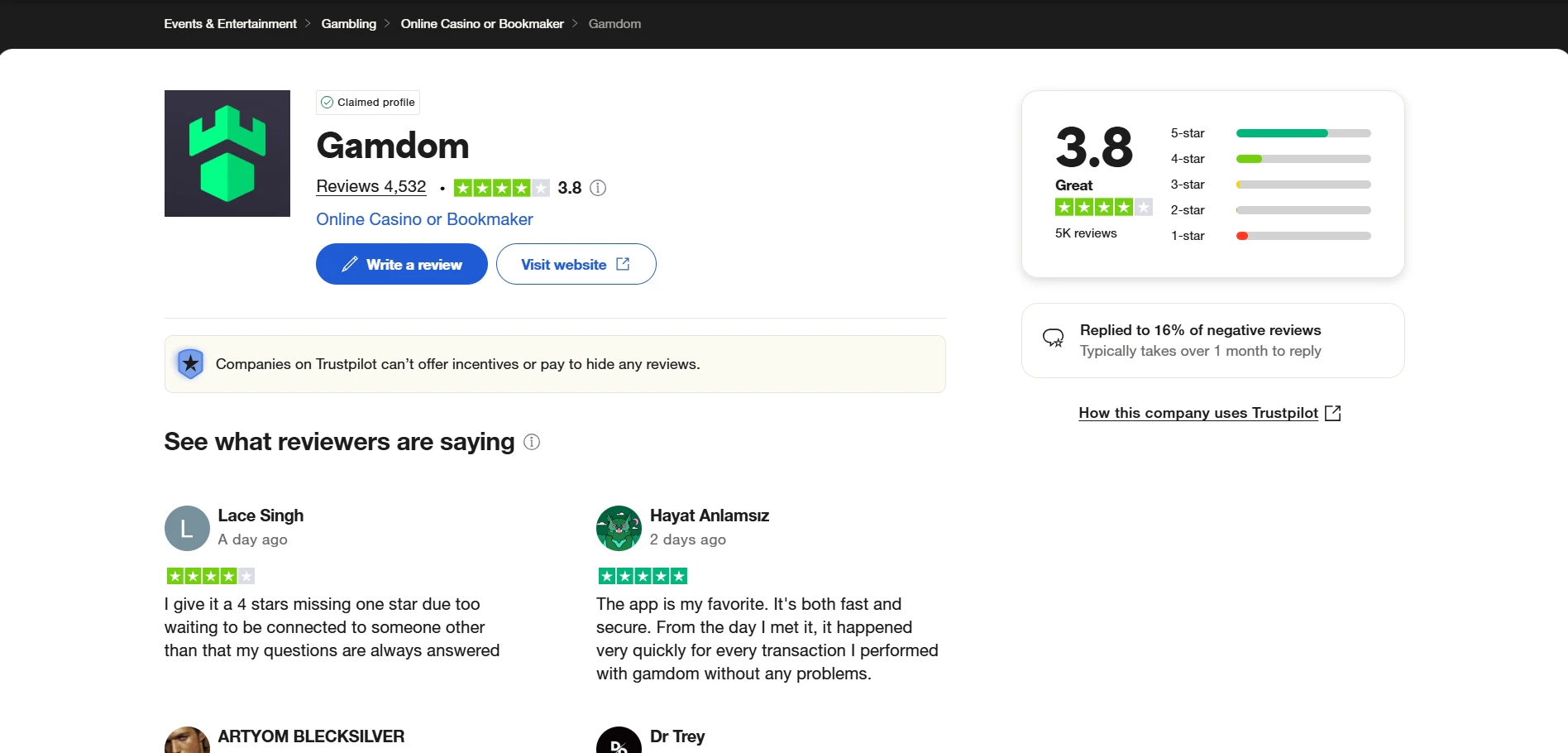This screenshot has height=753, width=1568.
Task: Click the large 3.8 TrustScore
Action: coord(1094,147)
